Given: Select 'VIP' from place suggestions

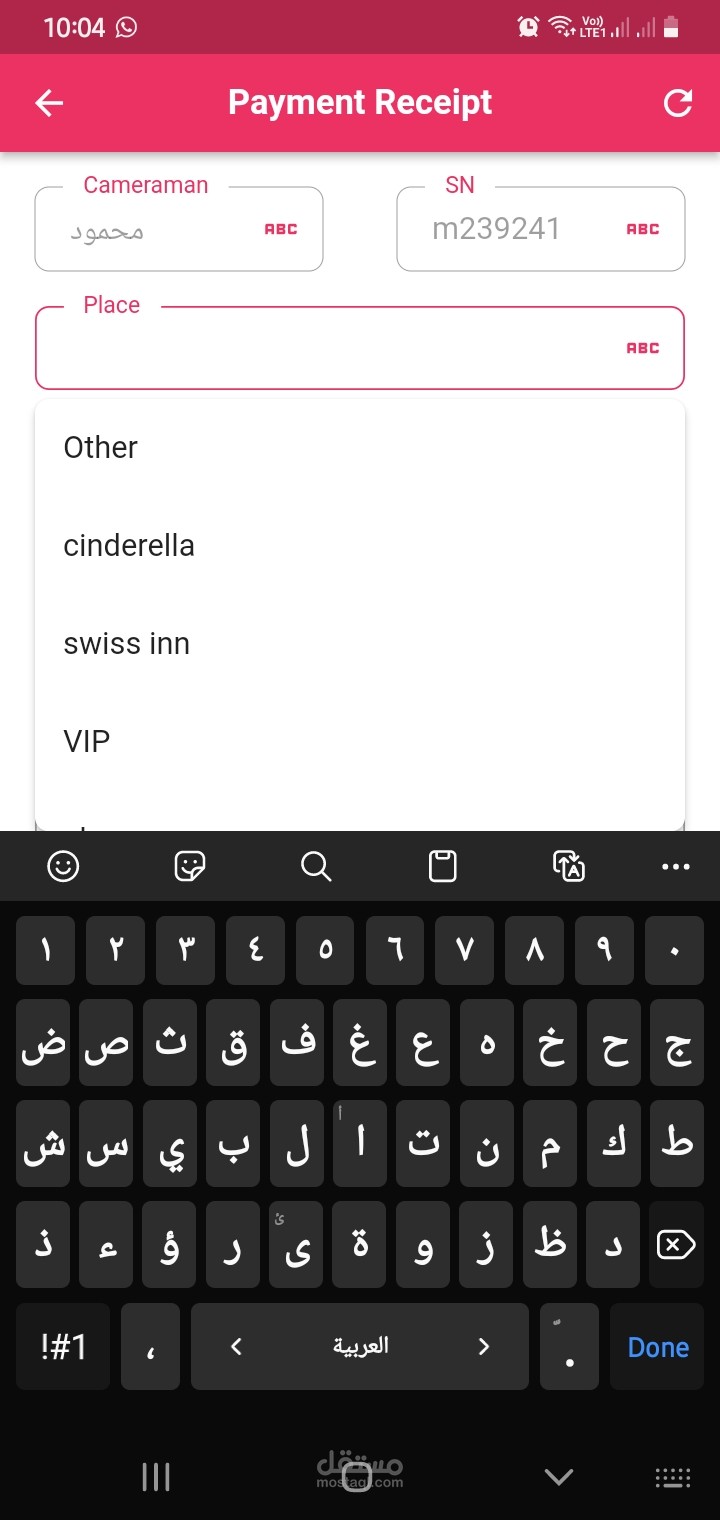Looking at the screenshot, I should coord(87,742).
